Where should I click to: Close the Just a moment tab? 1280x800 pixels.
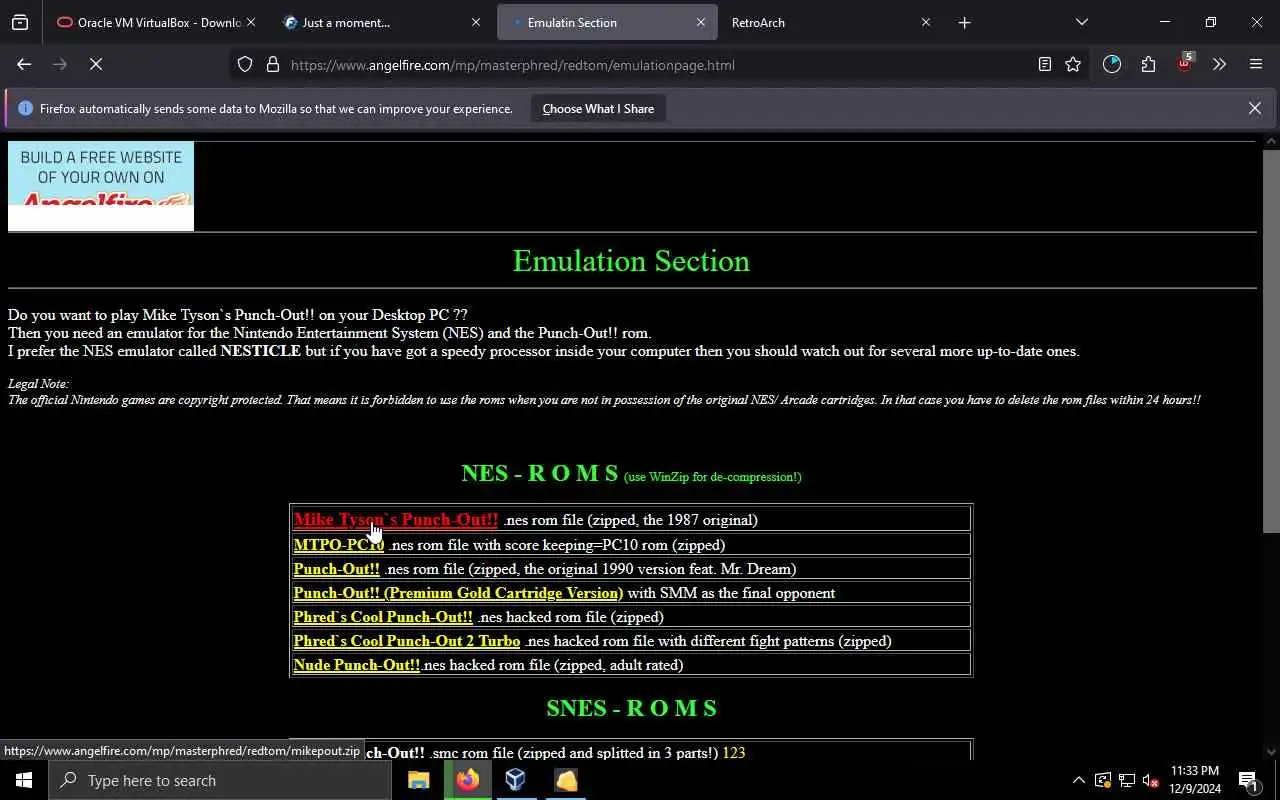[x=475, y=22]
